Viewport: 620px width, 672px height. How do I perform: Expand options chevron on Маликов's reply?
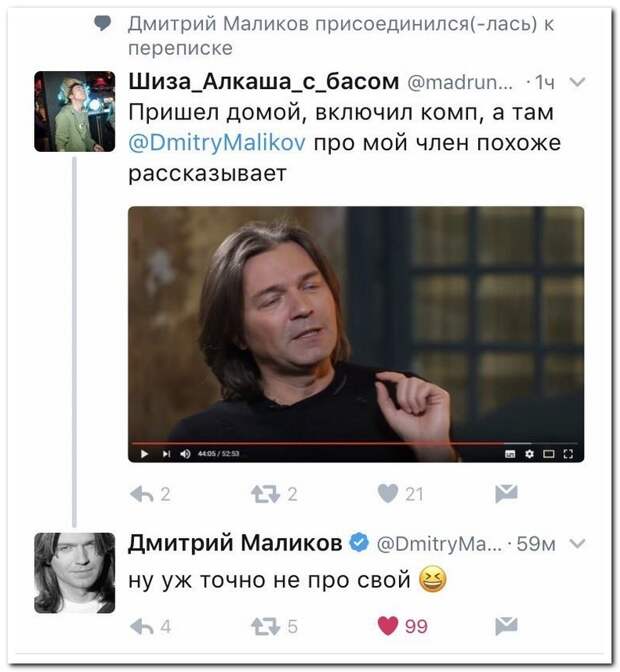[x=578, y=543]
